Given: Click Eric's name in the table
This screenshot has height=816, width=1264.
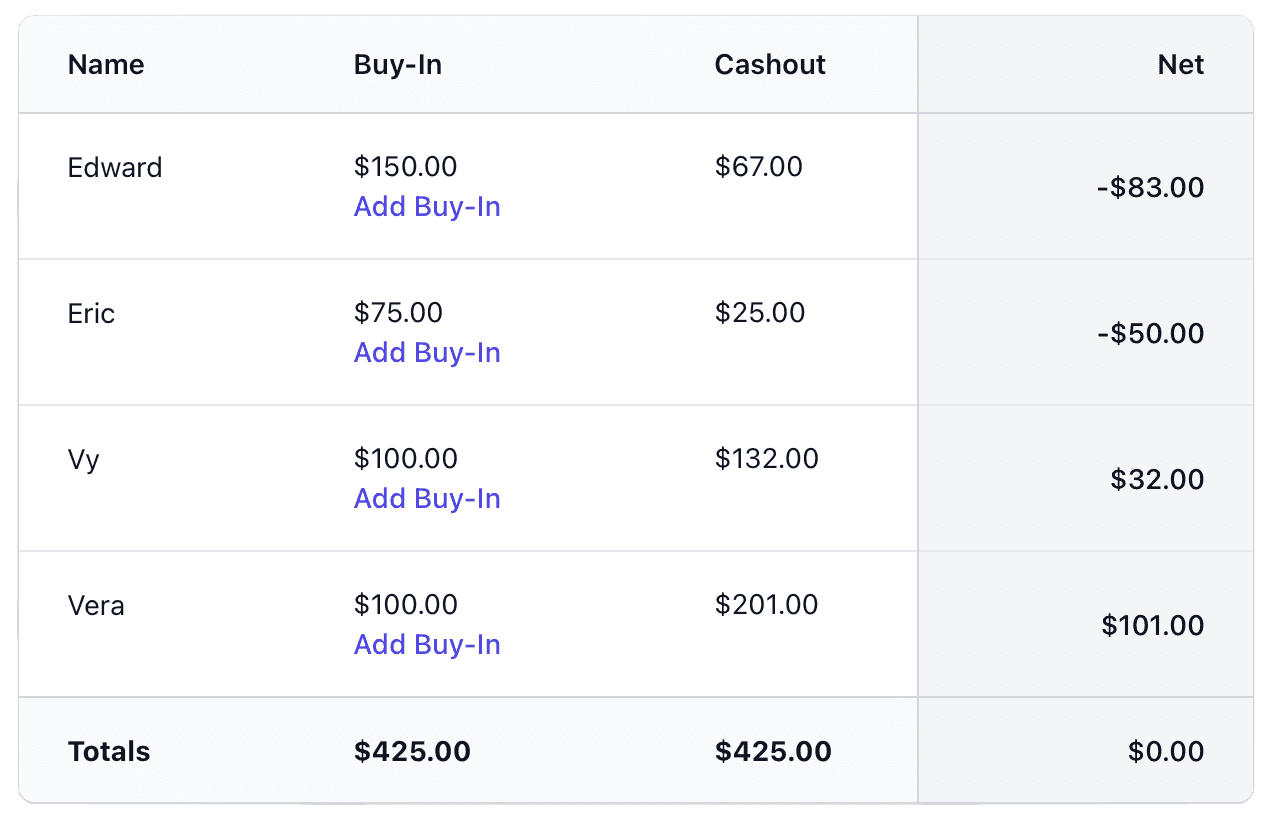Looking at the screenshot, I should pos(91,313).
